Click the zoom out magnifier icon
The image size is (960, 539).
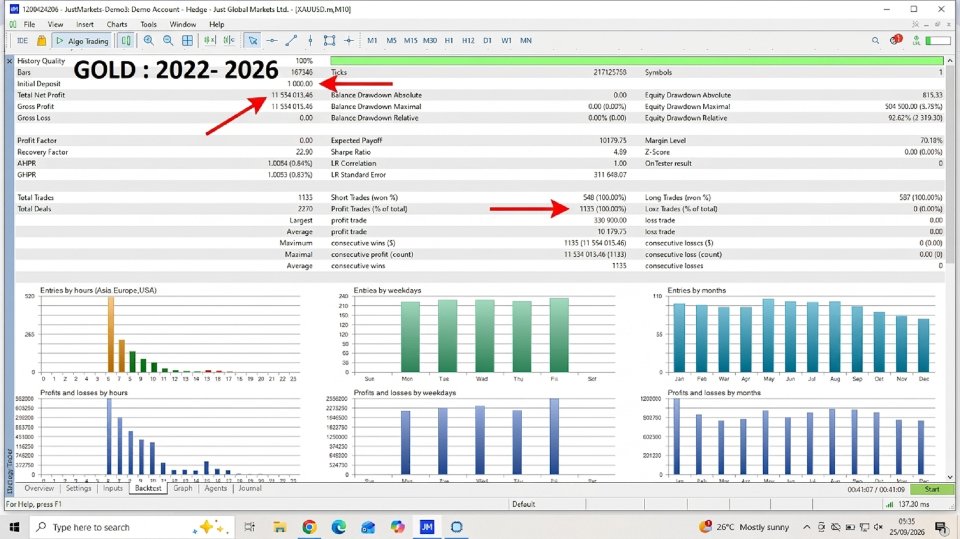coord(168,40)
